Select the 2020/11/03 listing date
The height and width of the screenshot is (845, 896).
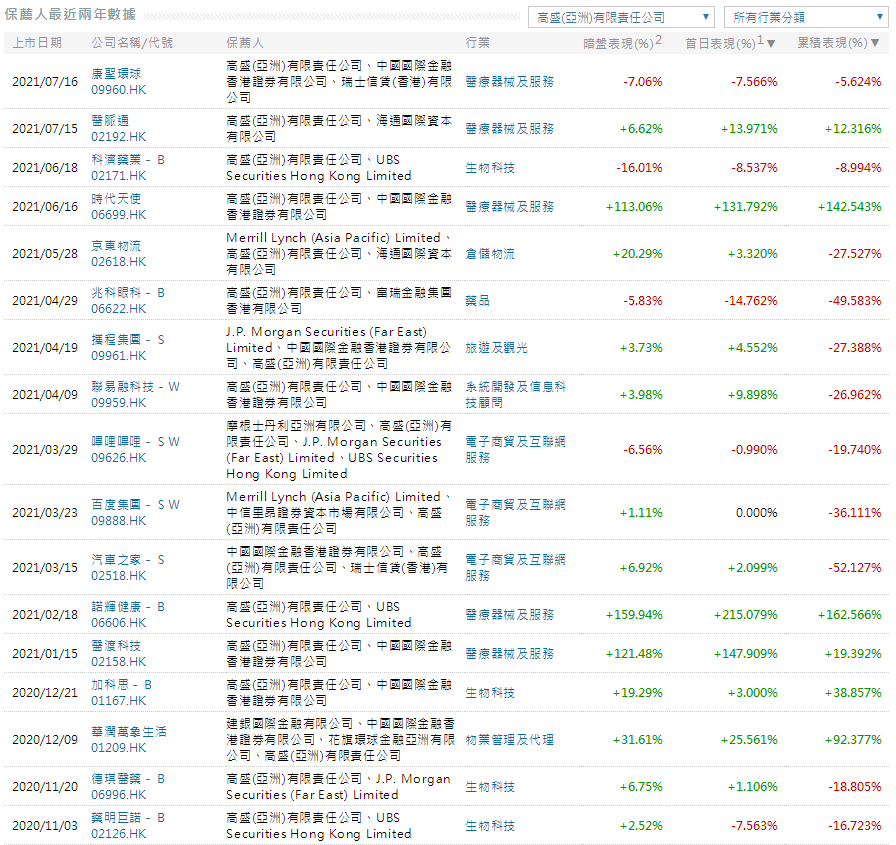(45, 826)
